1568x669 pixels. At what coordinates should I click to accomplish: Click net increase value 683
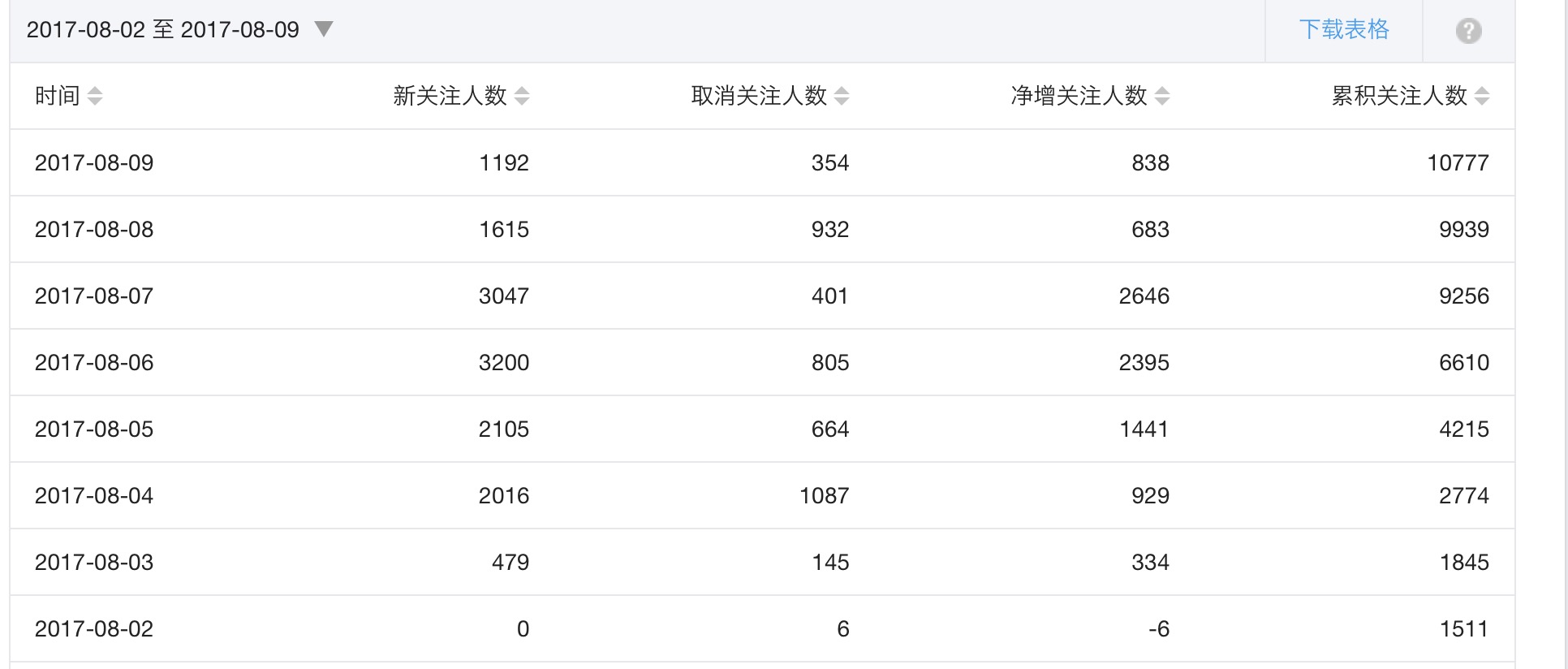tap(1151, 229)
